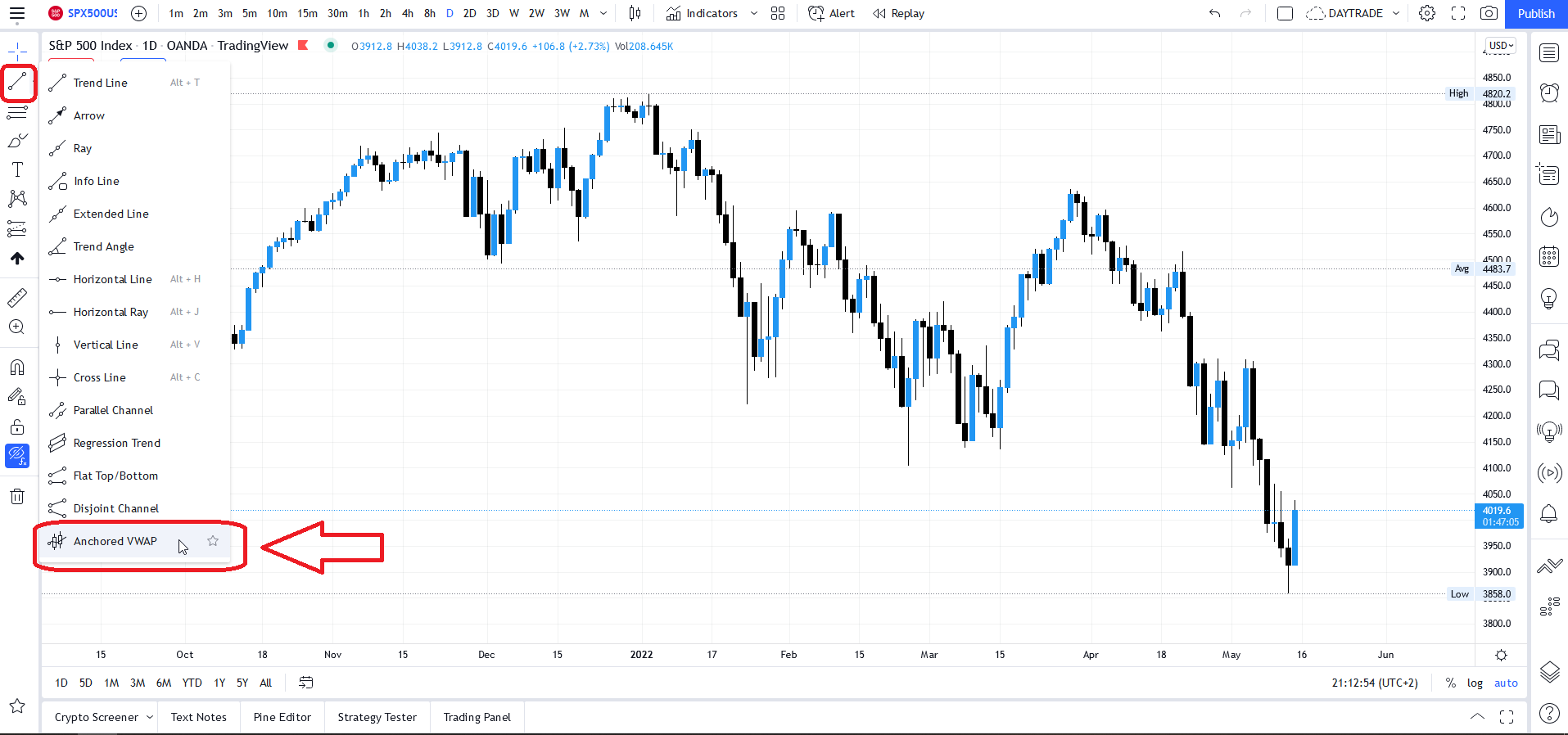The width and height of the screenshot is (1568, 735).
Task: Click the Publish button
Action: [x=1536, y=13]
